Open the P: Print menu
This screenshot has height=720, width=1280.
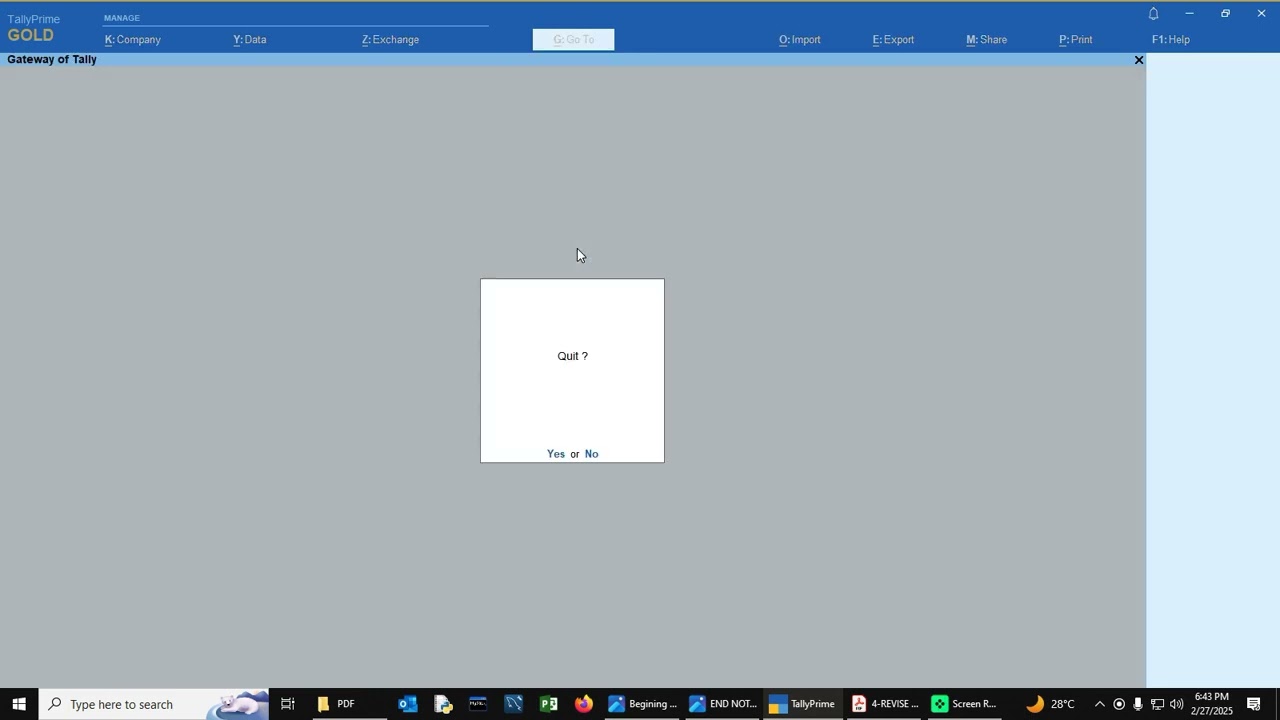(1076, 40)
